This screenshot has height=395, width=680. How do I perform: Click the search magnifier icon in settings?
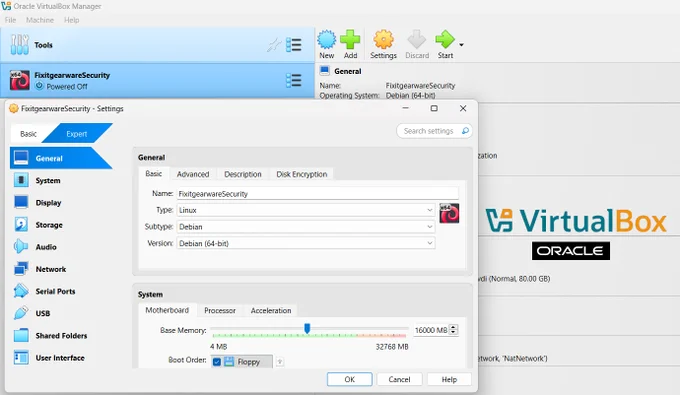point(465,131)
